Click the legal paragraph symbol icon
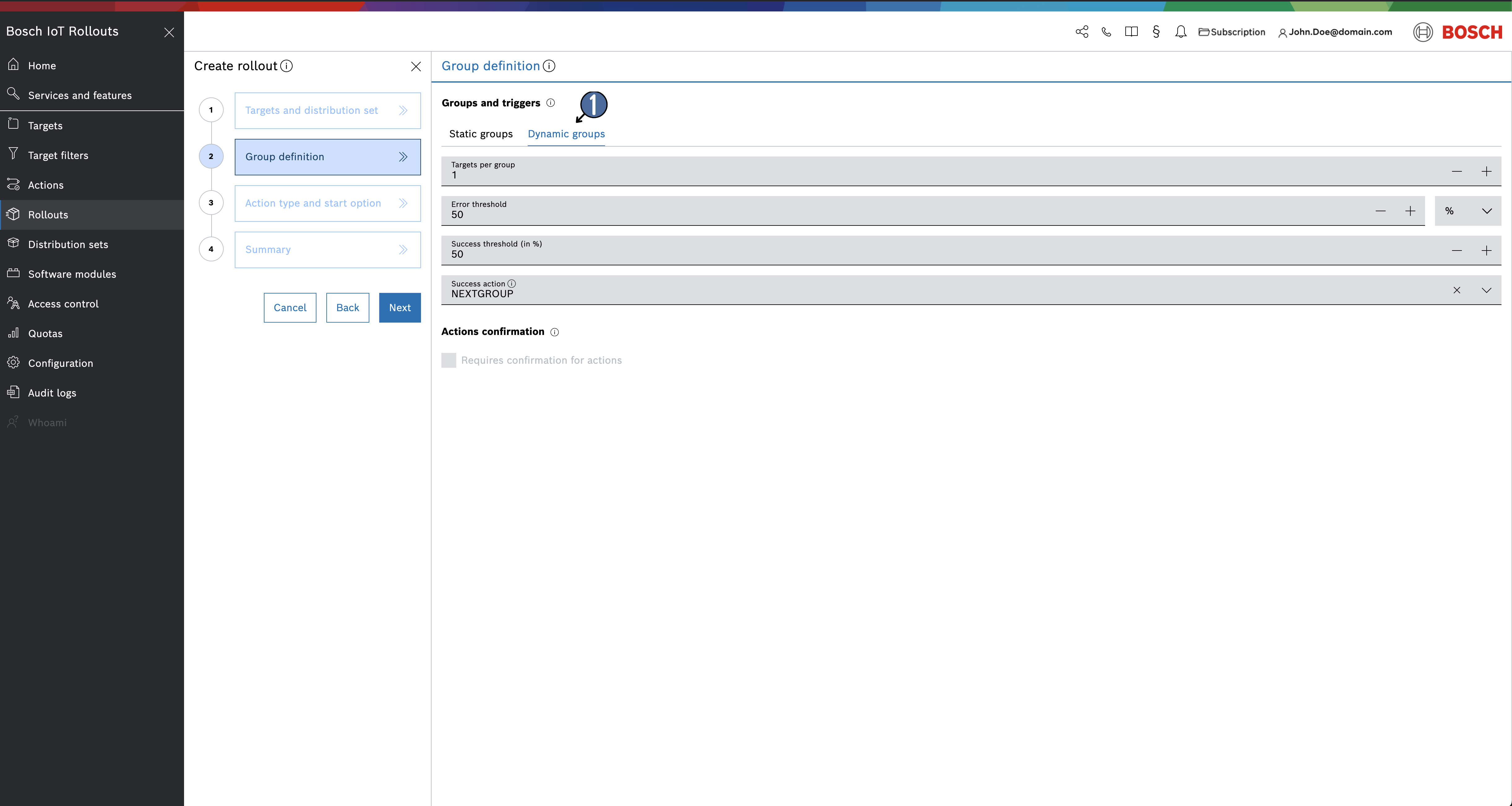Screen dimensions: 1512x806 1156,32
